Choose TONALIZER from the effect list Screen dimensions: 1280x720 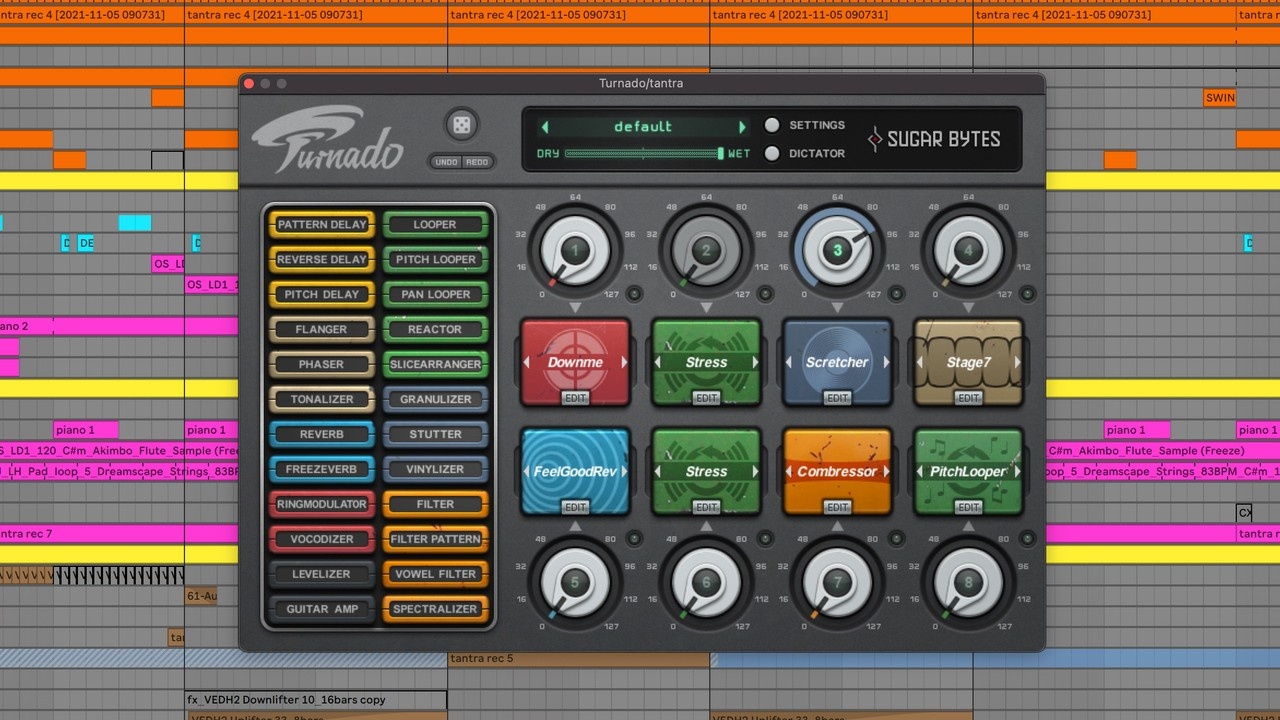pos(322,399)
